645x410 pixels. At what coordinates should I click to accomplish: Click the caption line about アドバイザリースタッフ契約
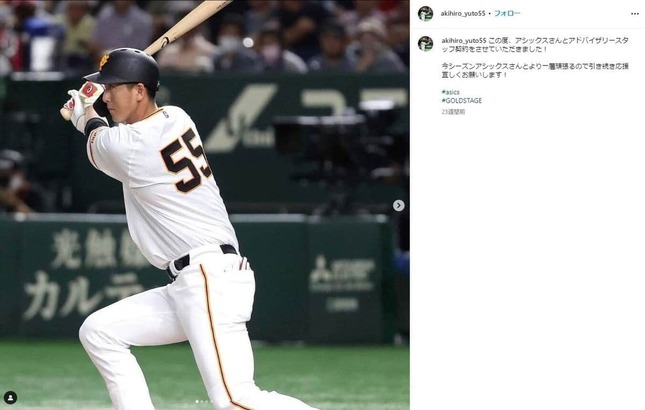535,45
